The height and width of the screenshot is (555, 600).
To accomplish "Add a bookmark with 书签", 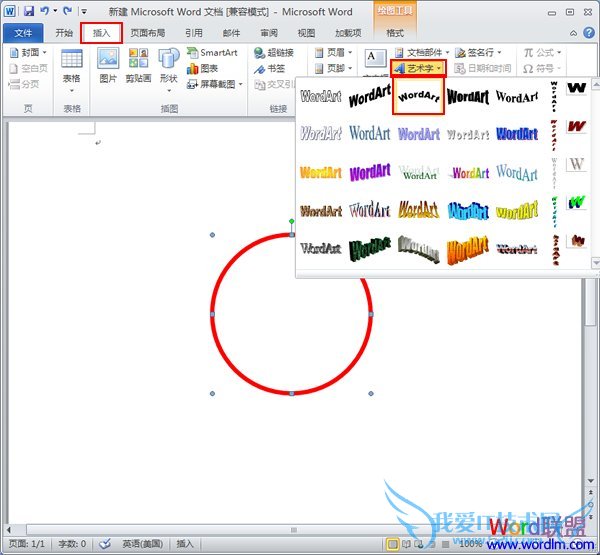I will [270, 69].
